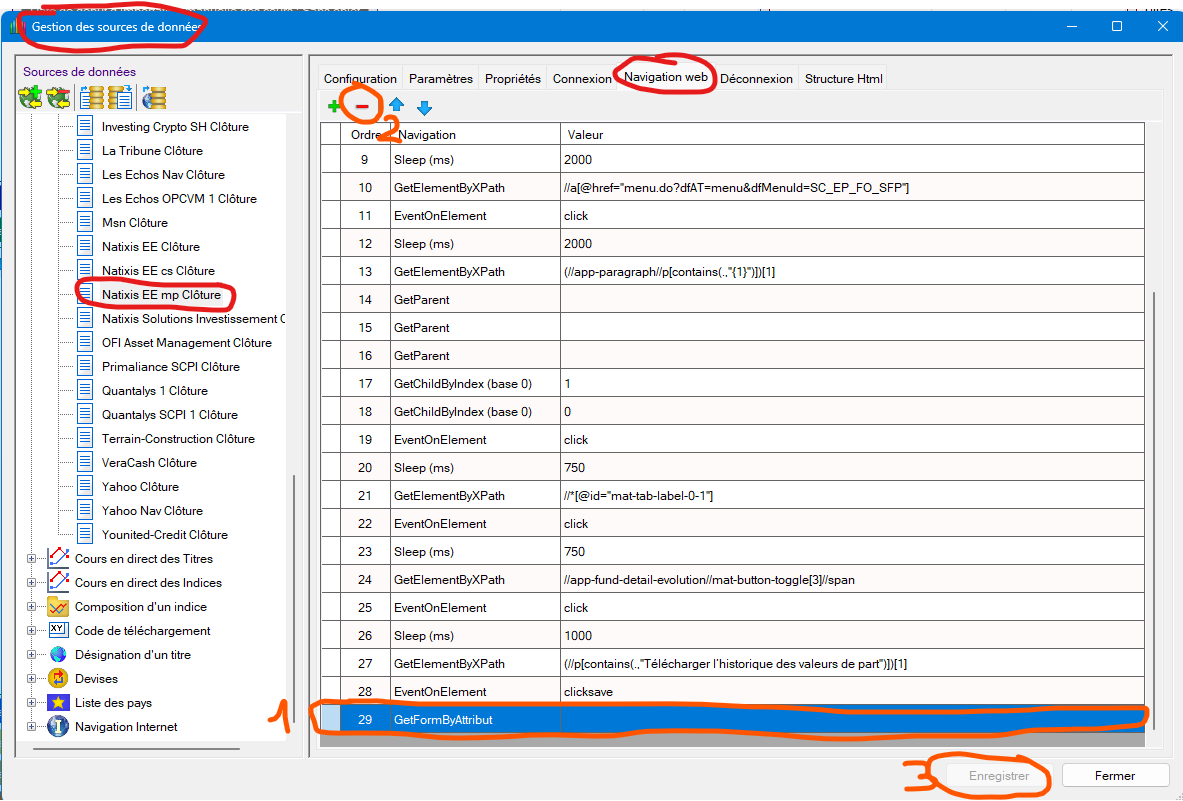Switch to the Configuration tab
1183x801 pixels.
coord(360,79)
